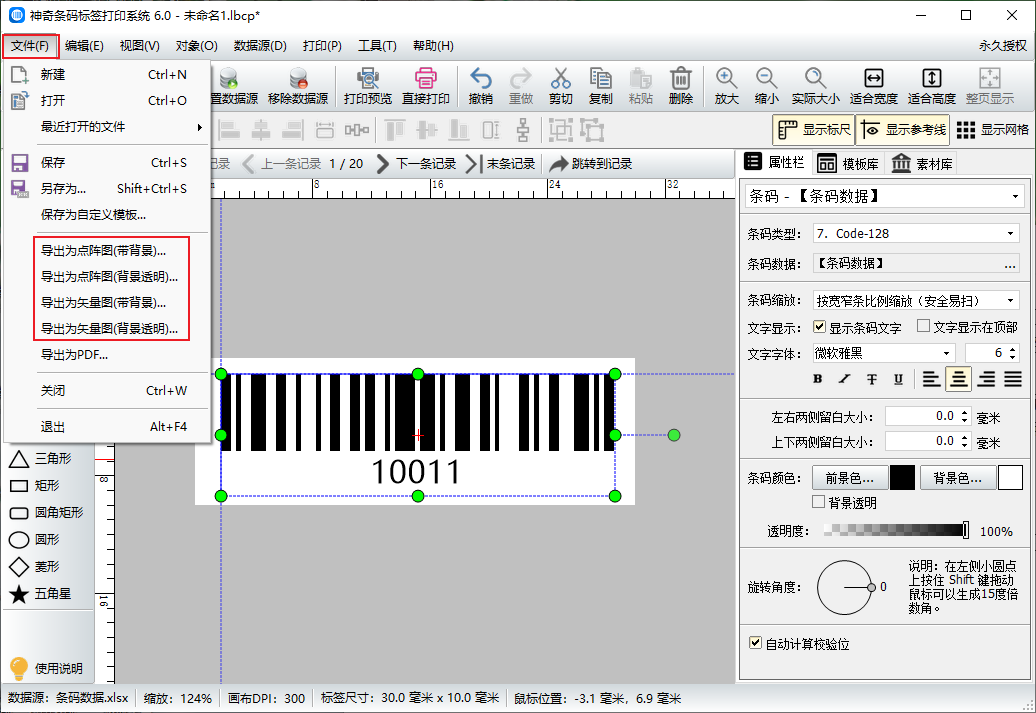Screen dimensions: 1036x713
Task: Fit to height with 适合高度
Action: point(932,87)
